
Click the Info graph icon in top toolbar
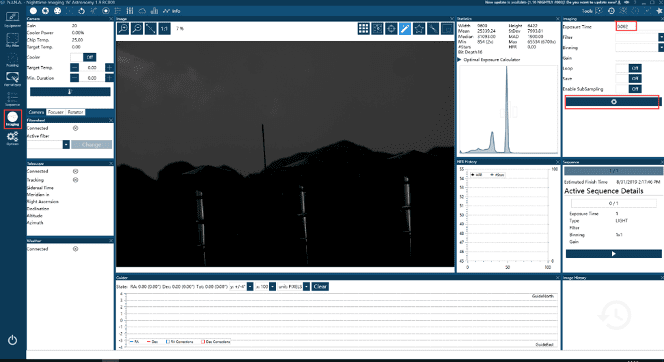(172, 11)
